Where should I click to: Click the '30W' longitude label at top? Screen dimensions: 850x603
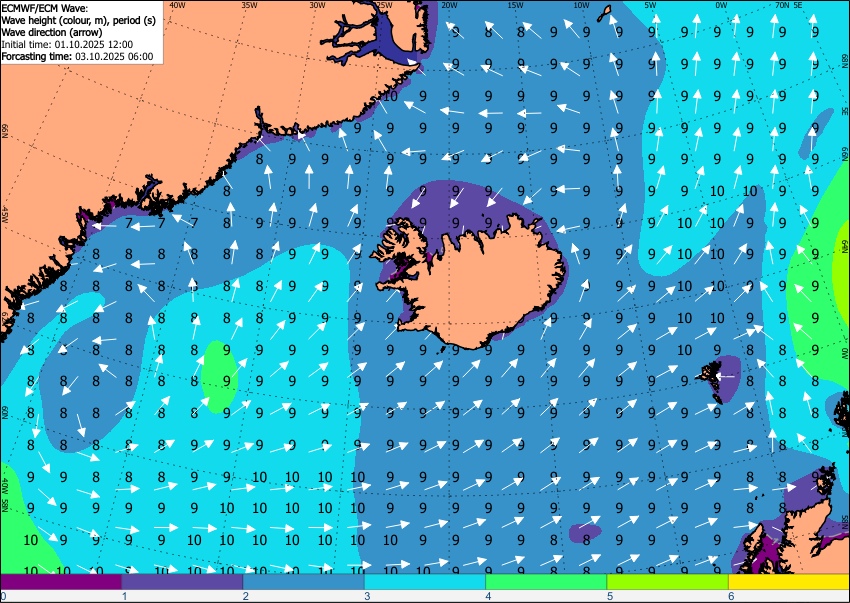[x=317, y=5]
